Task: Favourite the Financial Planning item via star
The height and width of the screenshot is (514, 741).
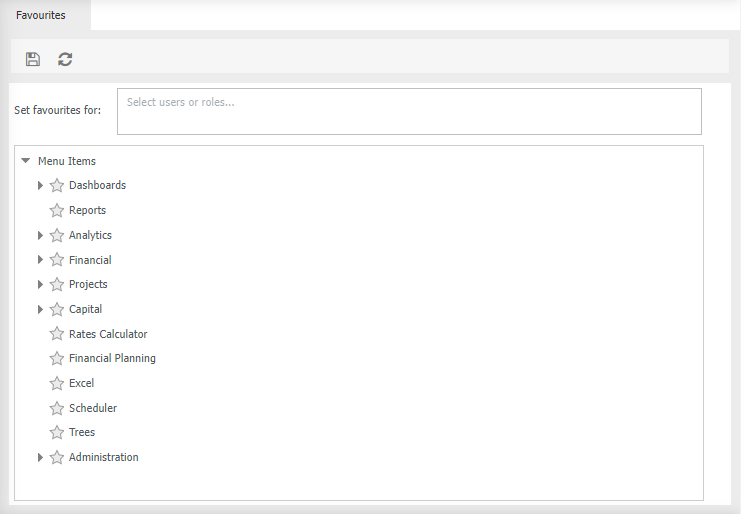Action: [57, 358]
